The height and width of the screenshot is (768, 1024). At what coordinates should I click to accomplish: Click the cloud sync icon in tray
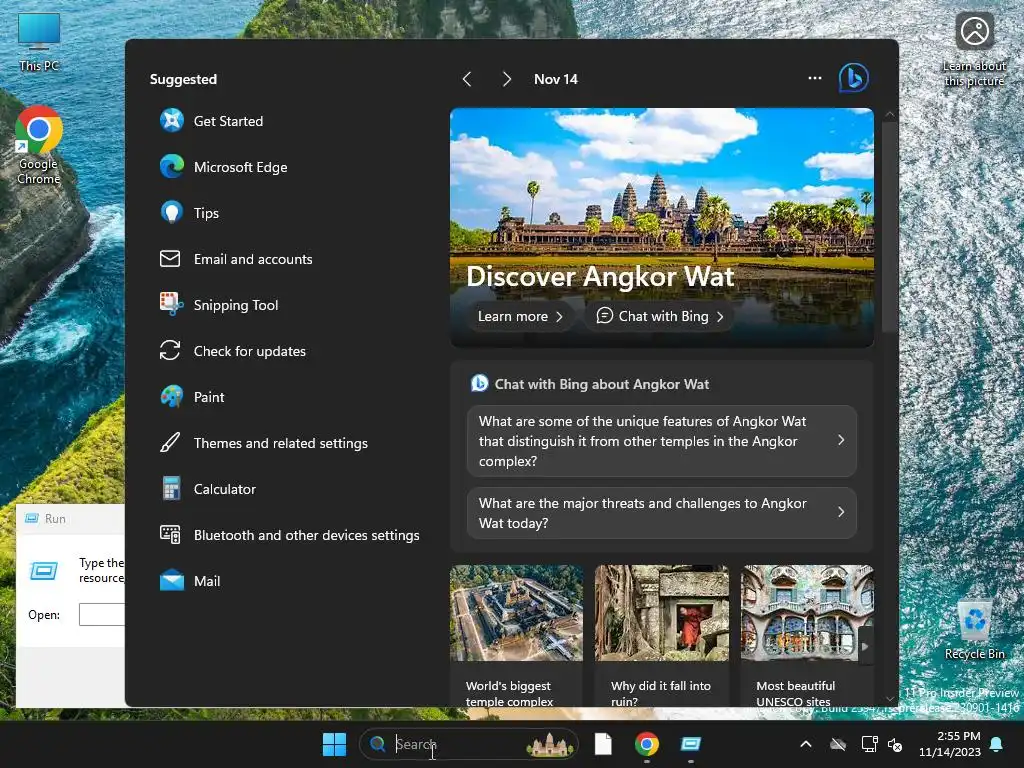(838, 744)
